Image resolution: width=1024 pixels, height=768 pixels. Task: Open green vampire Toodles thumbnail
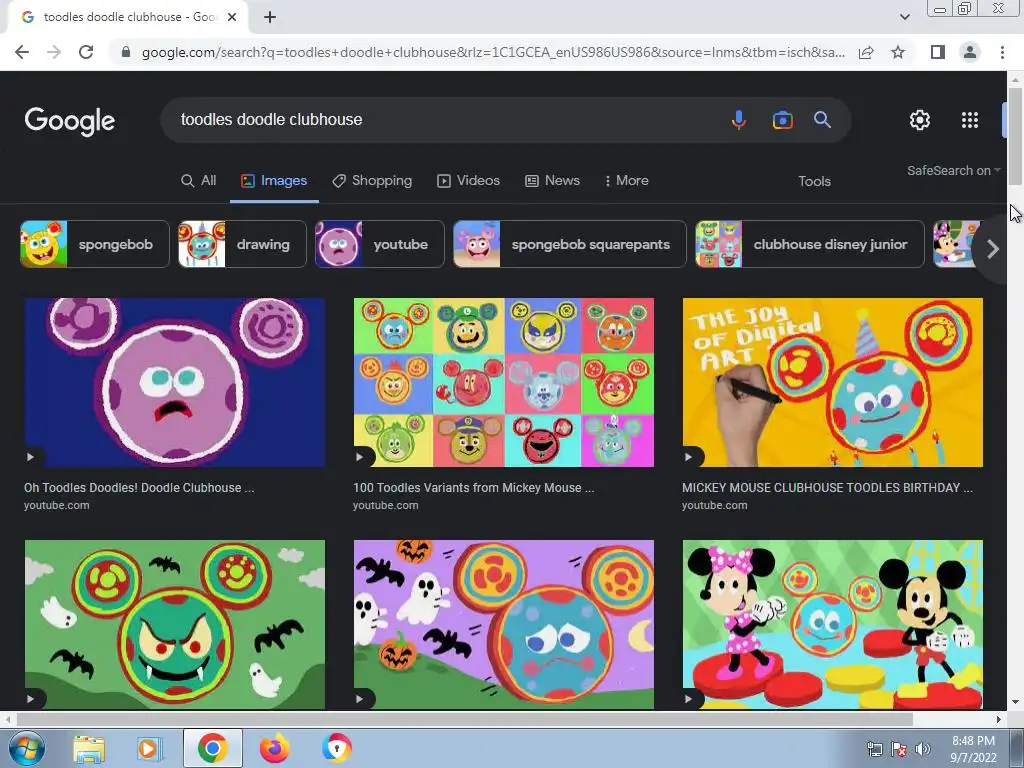(x=174, y=624)
